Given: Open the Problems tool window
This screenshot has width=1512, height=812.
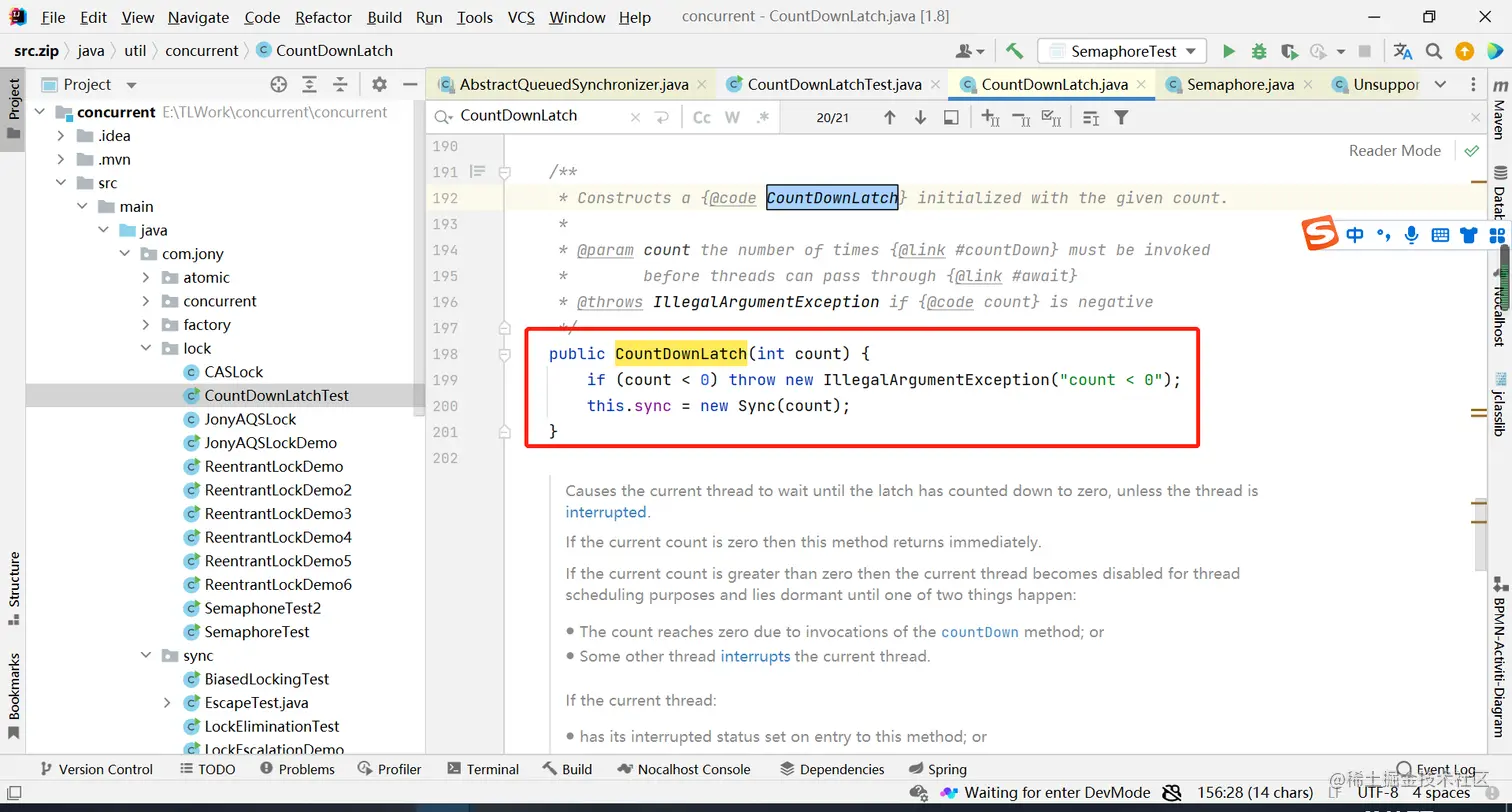Looking at the screenshot, I should 297,769.
